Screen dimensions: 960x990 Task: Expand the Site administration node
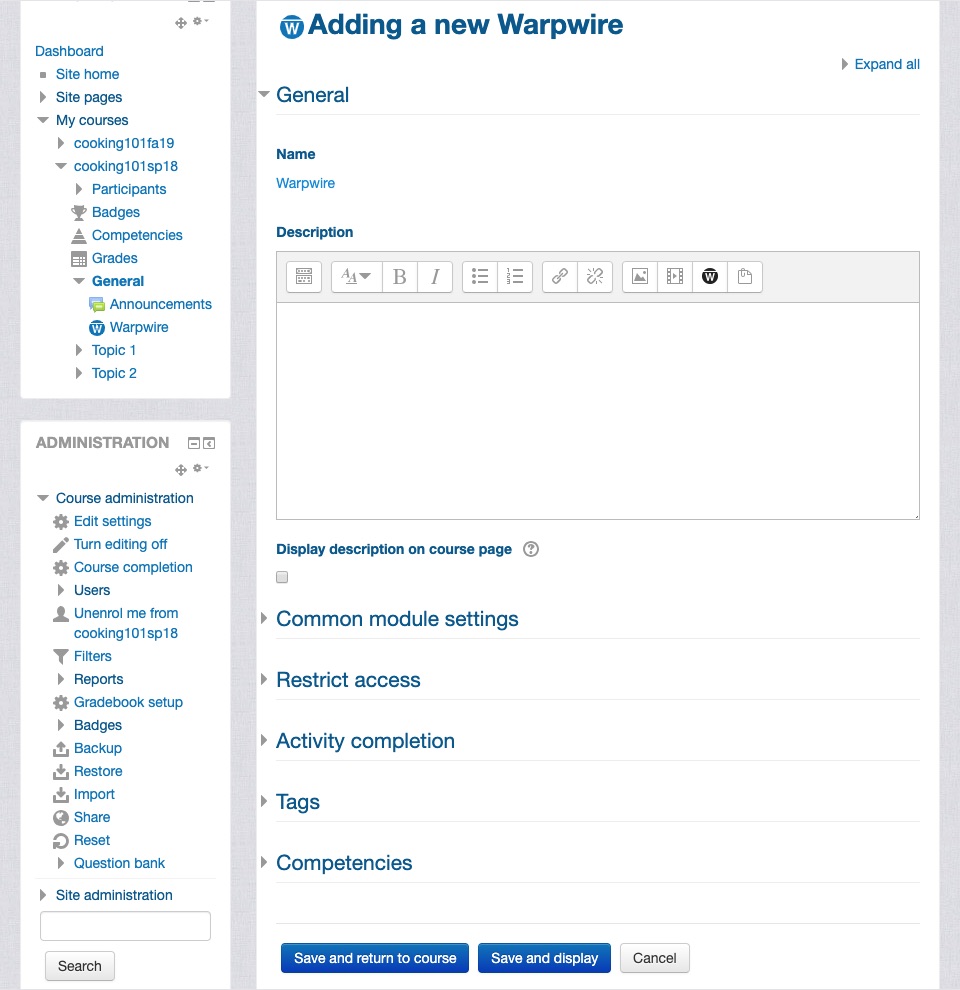point(43,895)
